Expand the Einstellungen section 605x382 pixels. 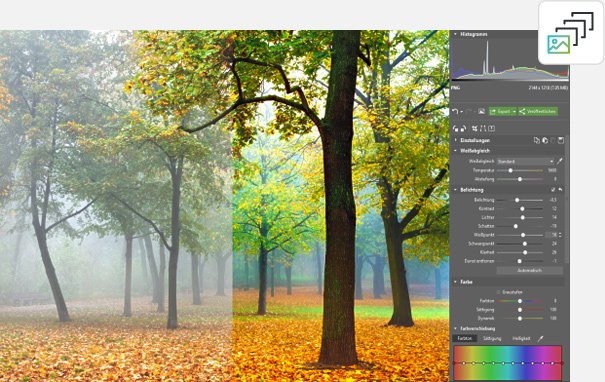pyautogui.click(x=455, y=140)
